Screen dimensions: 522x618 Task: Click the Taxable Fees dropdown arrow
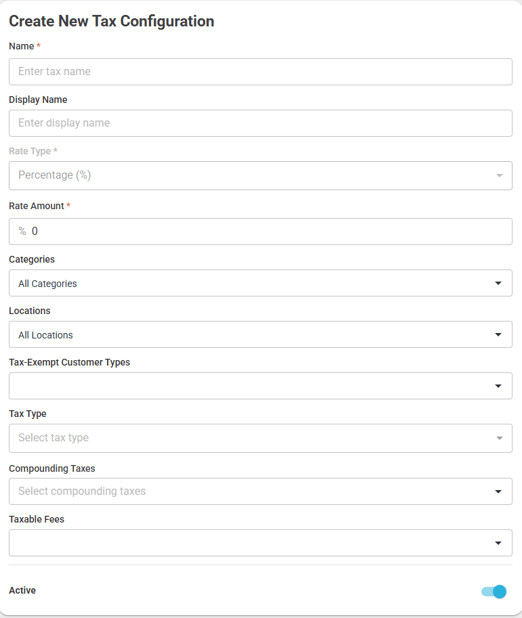pos(498,543)
